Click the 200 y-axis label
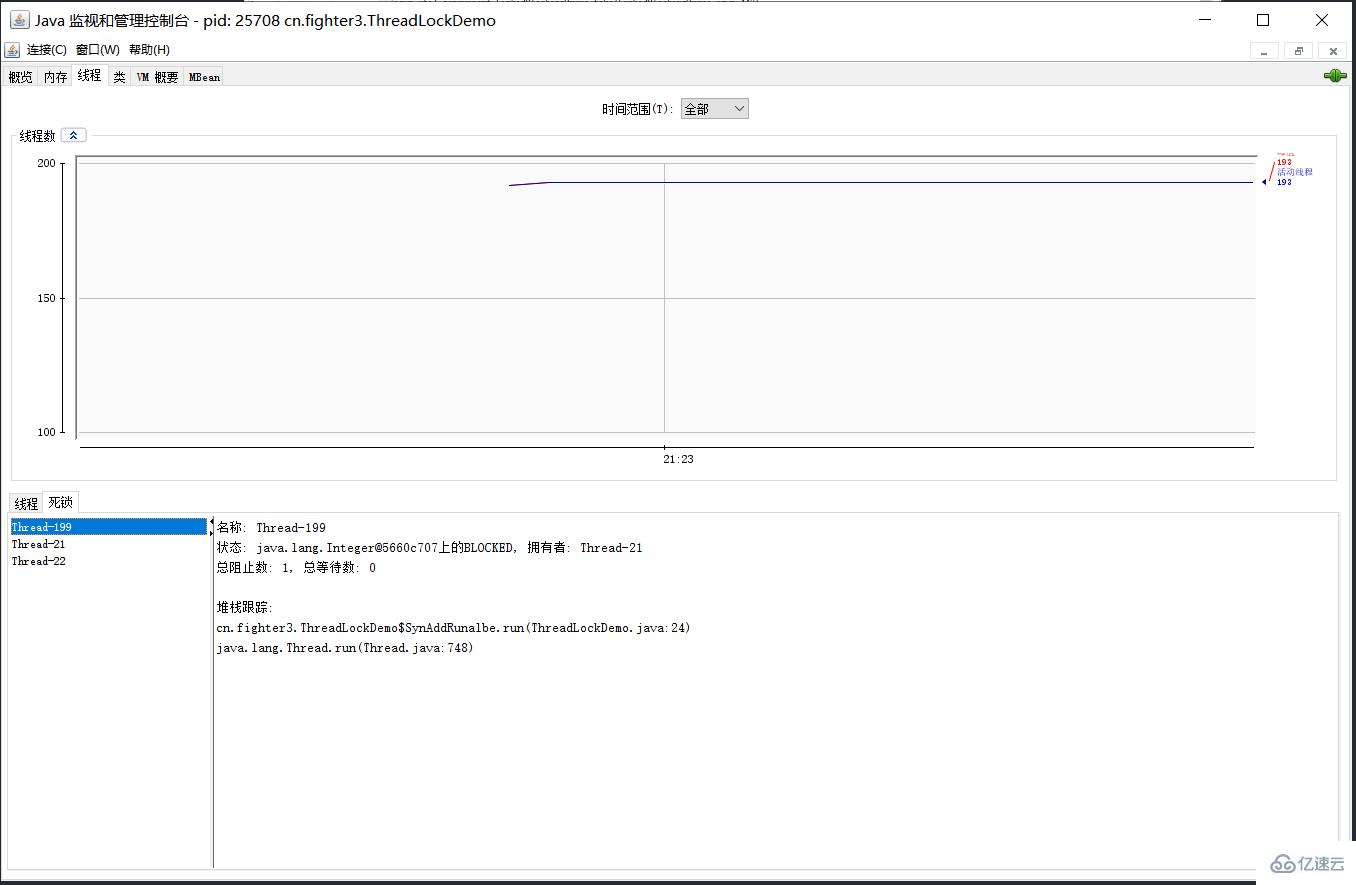The image size is (1356, 885). click(47, 163)
